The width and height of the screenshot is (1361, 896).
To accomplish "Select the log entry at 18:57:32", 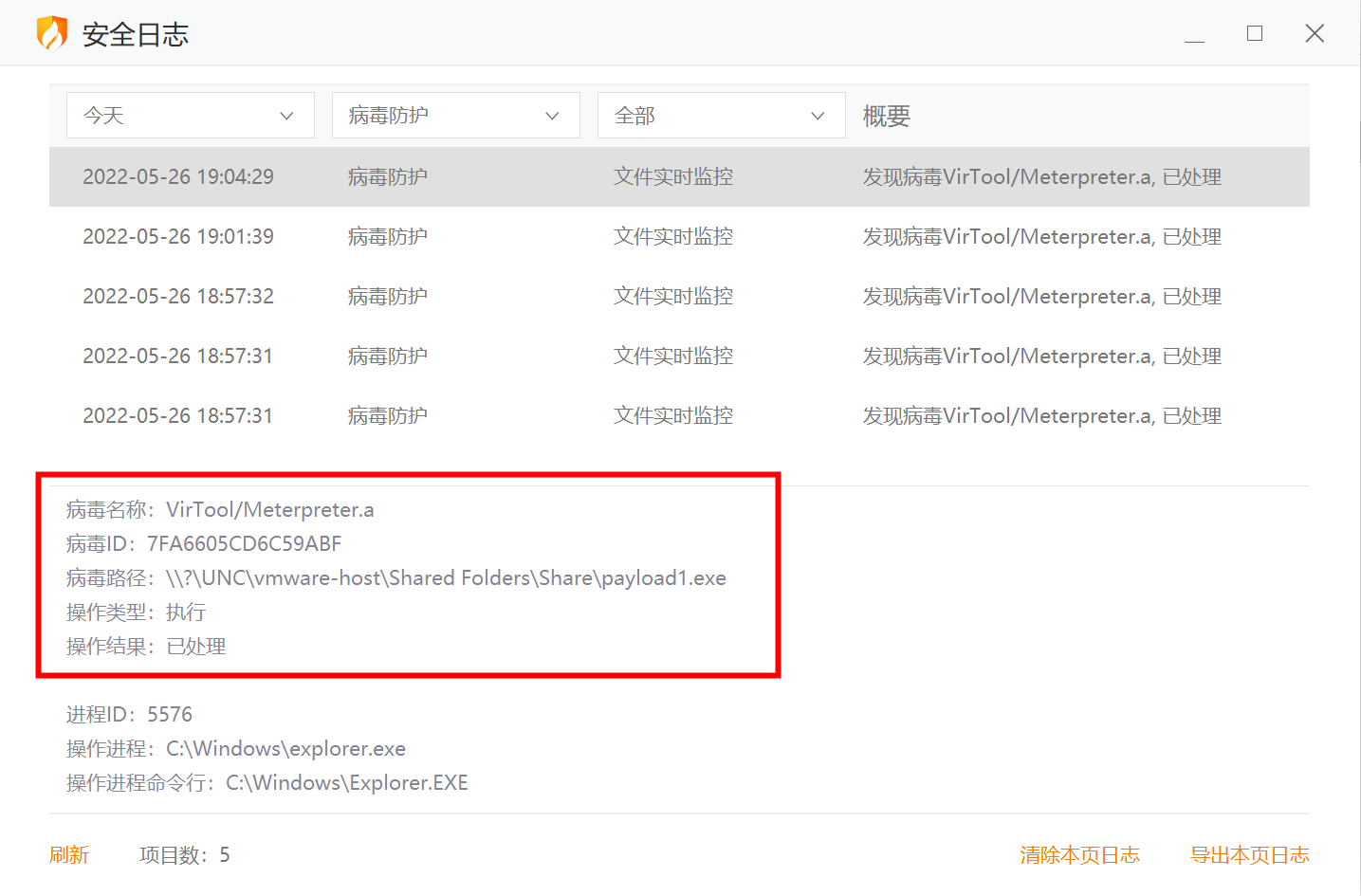I will 678,297.
